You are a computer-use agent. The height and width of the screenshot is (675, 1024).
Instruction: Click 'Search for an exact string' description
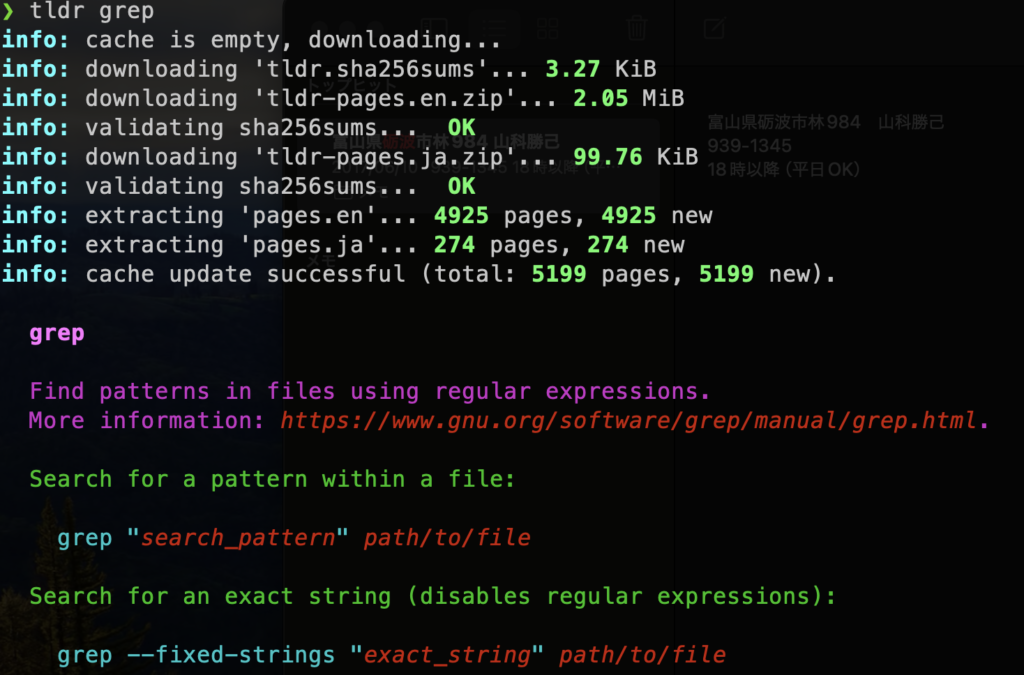(x=210, y=597)
